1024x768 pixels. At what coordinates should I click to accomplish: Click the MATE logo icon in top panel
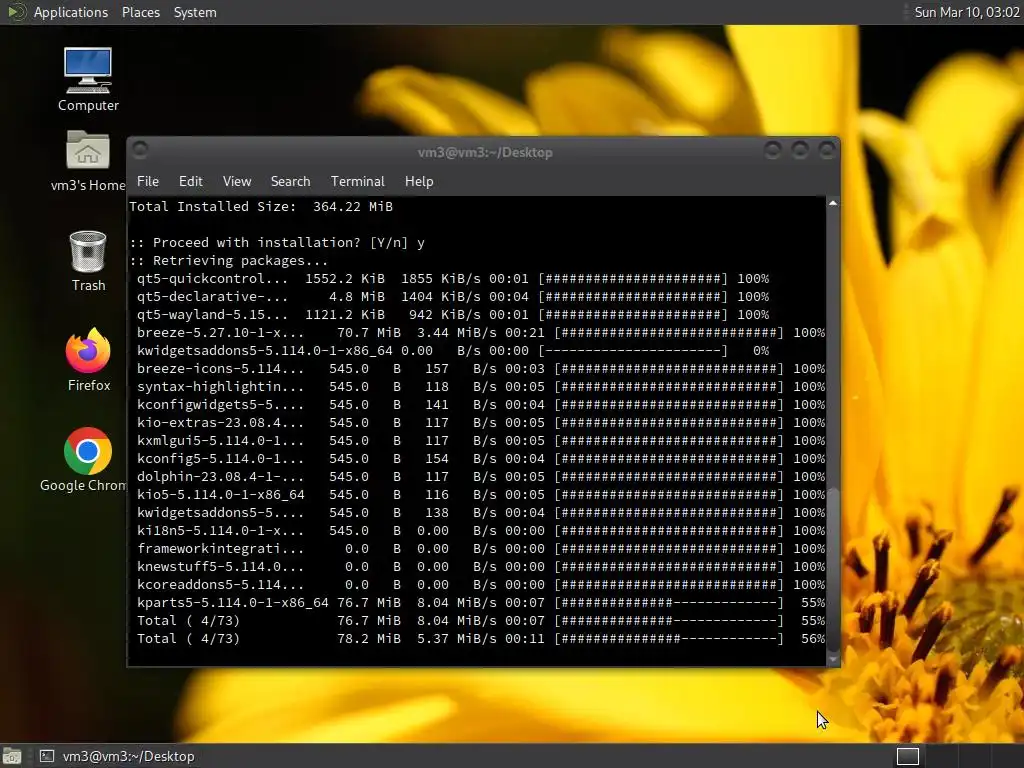coord(16,12)
